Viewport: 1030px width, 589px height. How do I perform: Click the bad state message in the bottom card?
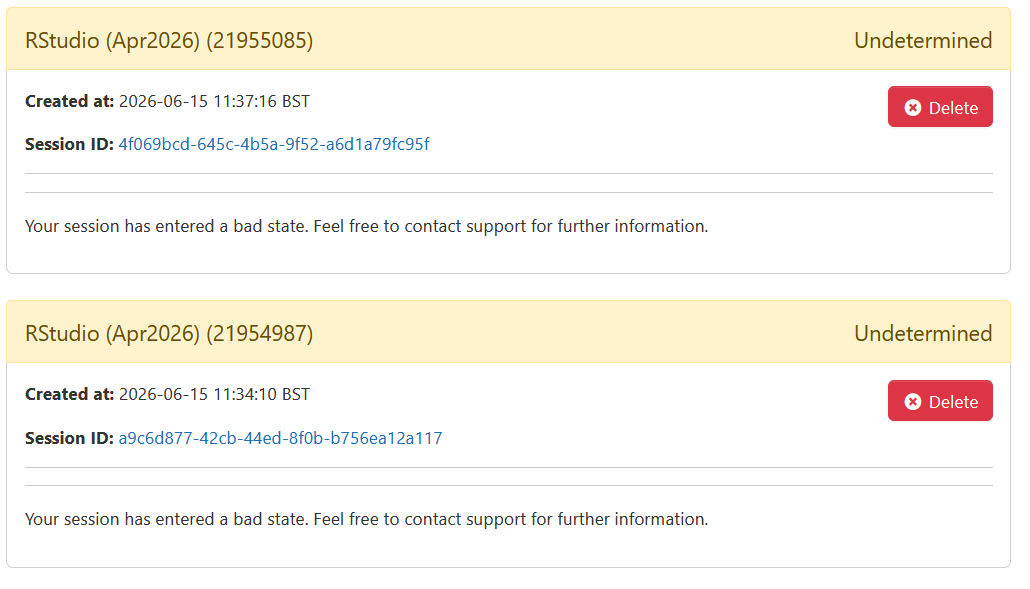(x=367, y=519)
